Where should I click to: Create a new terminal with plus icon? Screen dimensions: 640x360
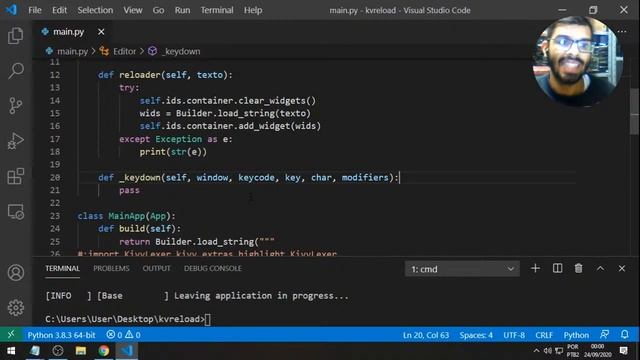(x=535, y=268)
